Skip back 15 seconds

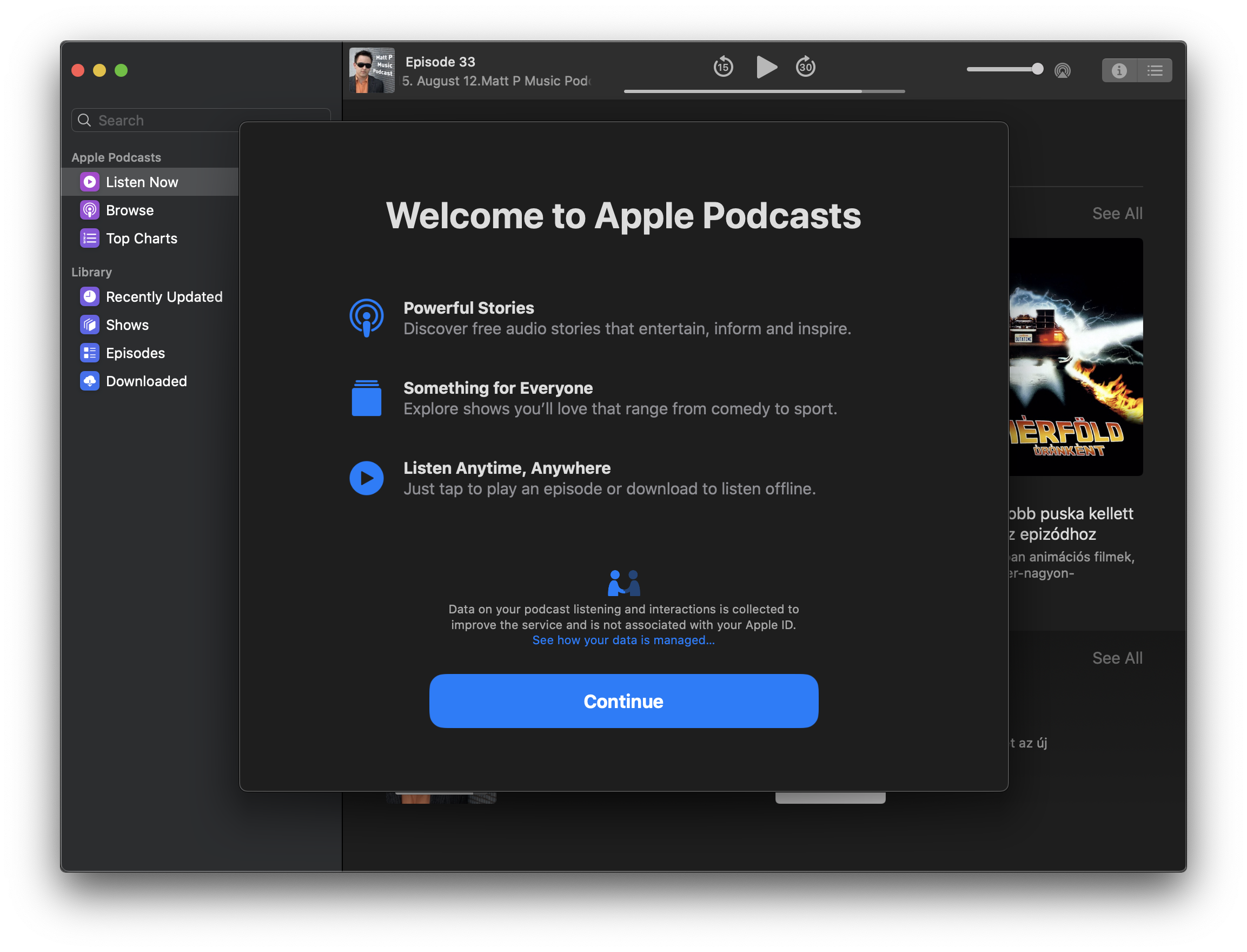coord(723,67)
